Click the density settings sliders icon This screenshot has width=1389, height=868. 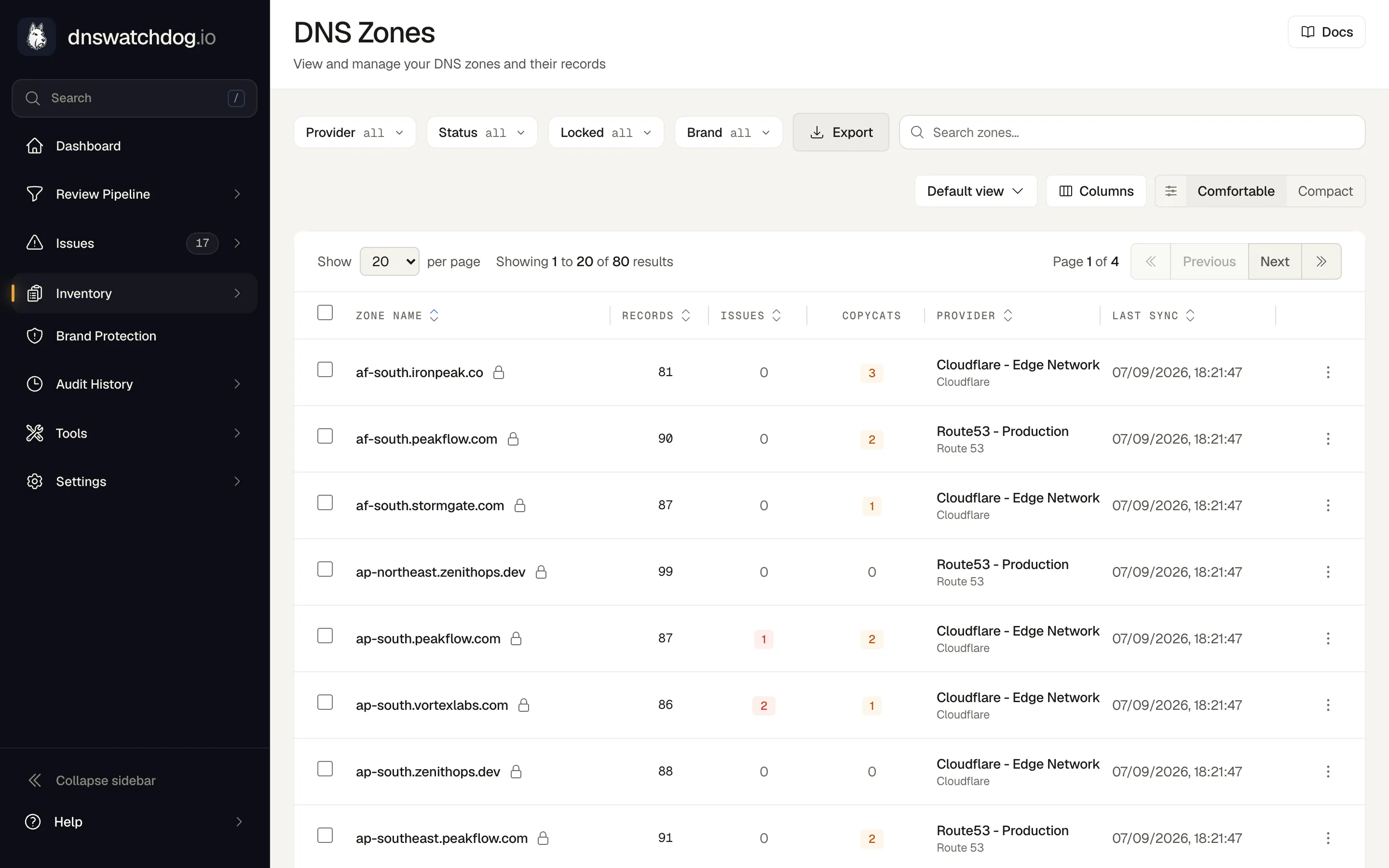tap(1171, 191)
